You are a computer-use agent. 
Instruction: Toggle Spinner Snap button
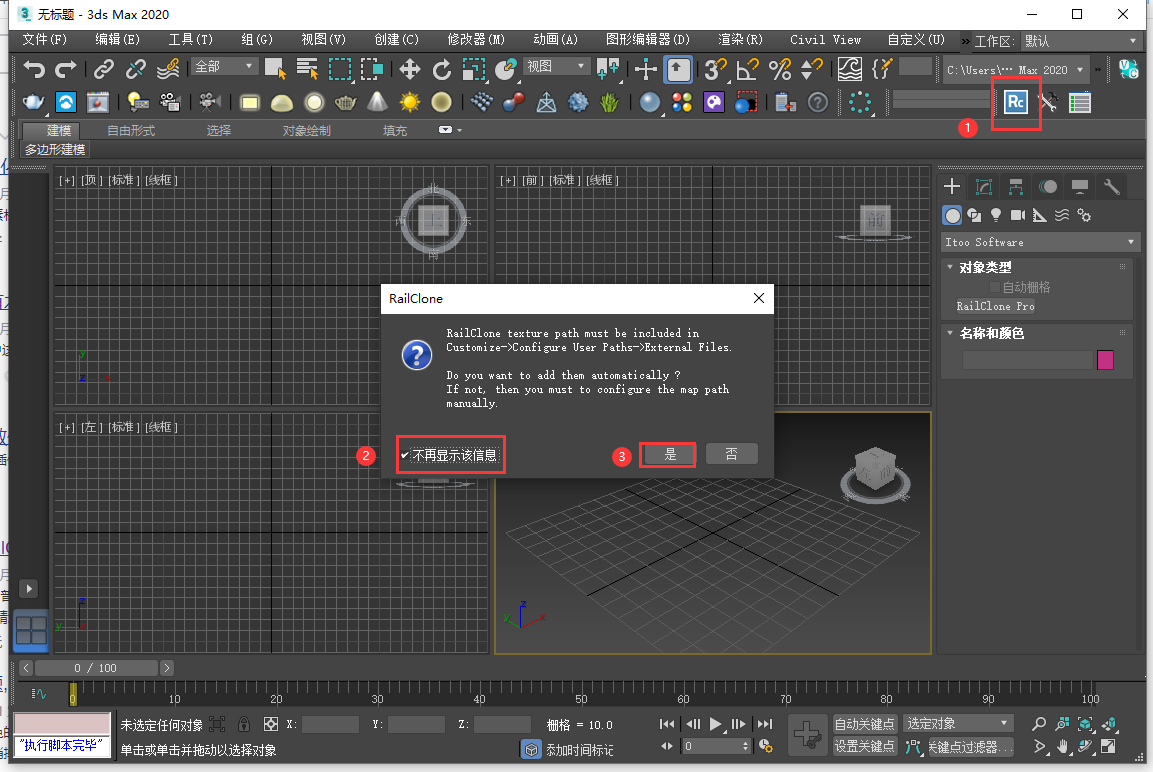tap(811, 70)
